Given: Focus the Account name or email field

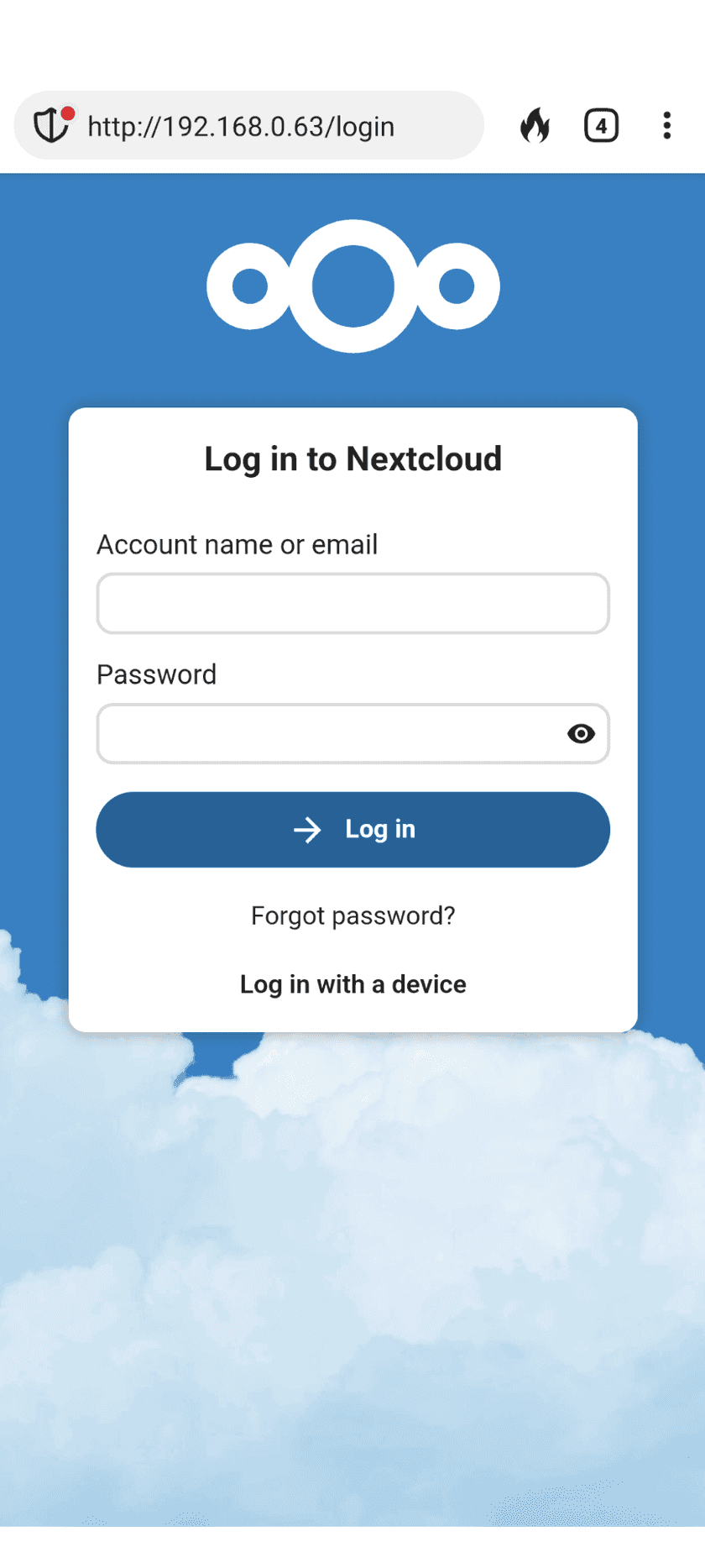Looking at the screenshot, I should (x=353, y=604).
